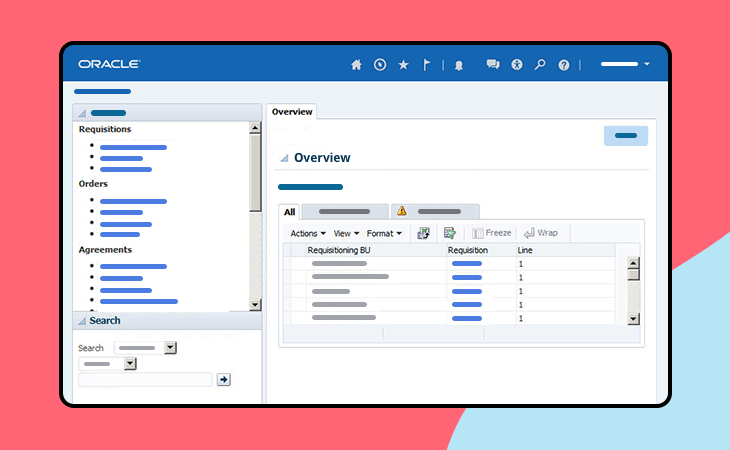The image size is (730, 450).
Task: Open the second search criteria dropdown
Action: coord(130,363)
